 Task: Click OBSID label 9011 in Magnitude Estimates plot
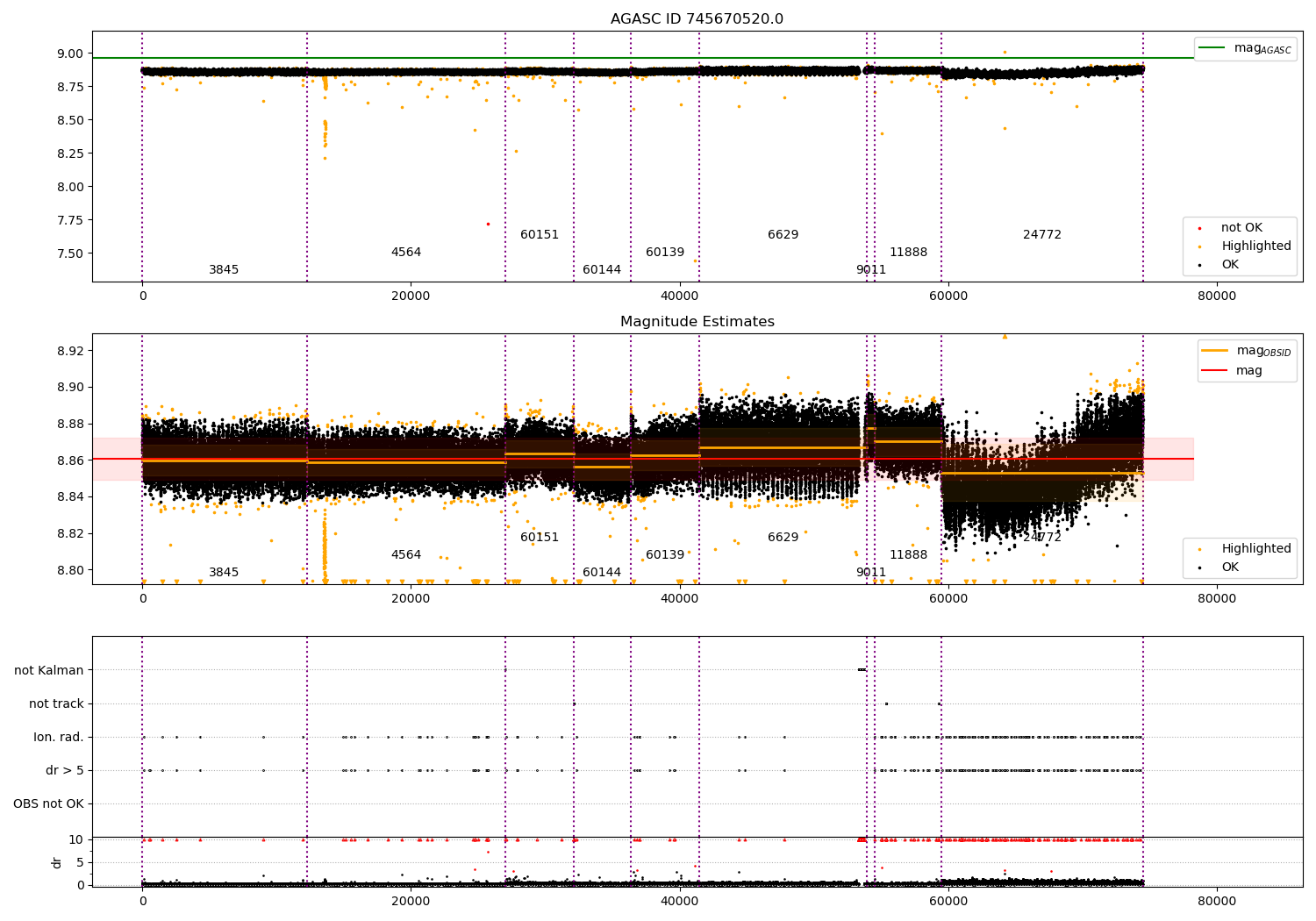click(x=871, y=573)
